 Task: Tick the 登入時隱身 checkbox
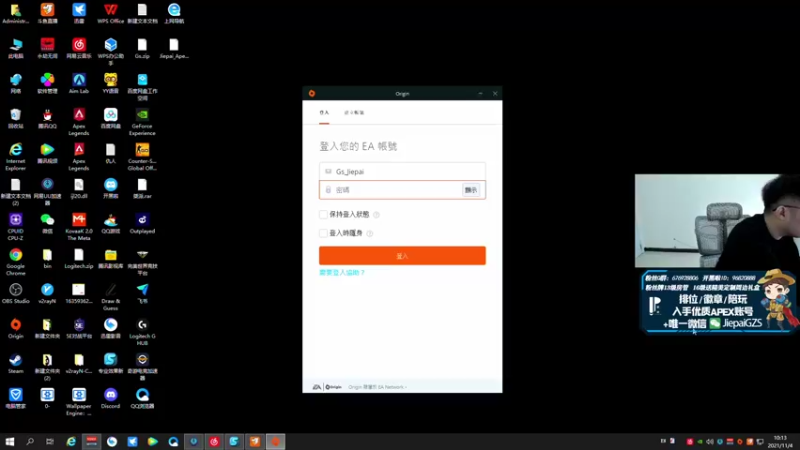(x=323, y=233)
